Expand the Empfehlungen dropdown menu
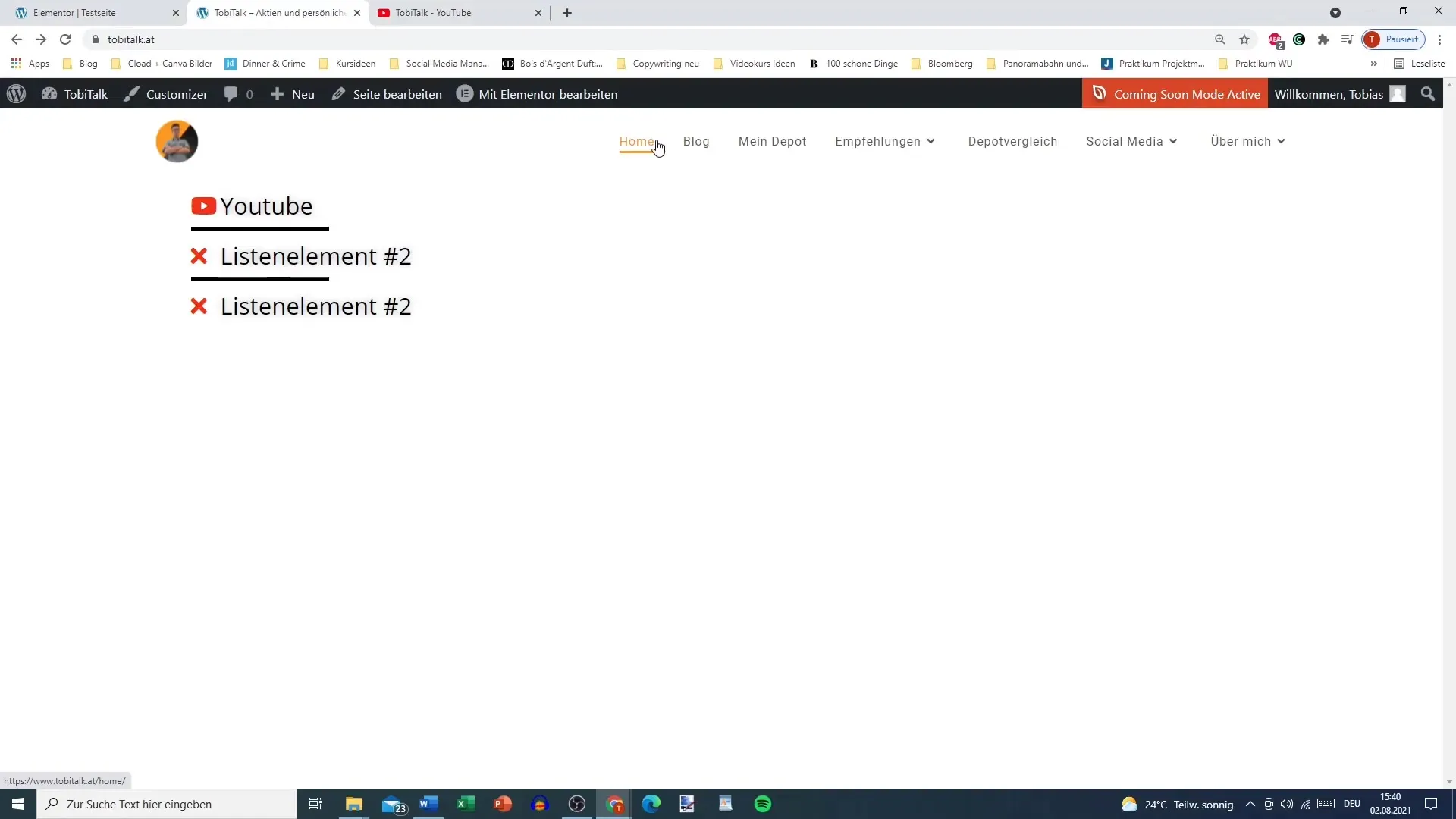 tap(885, 142)
